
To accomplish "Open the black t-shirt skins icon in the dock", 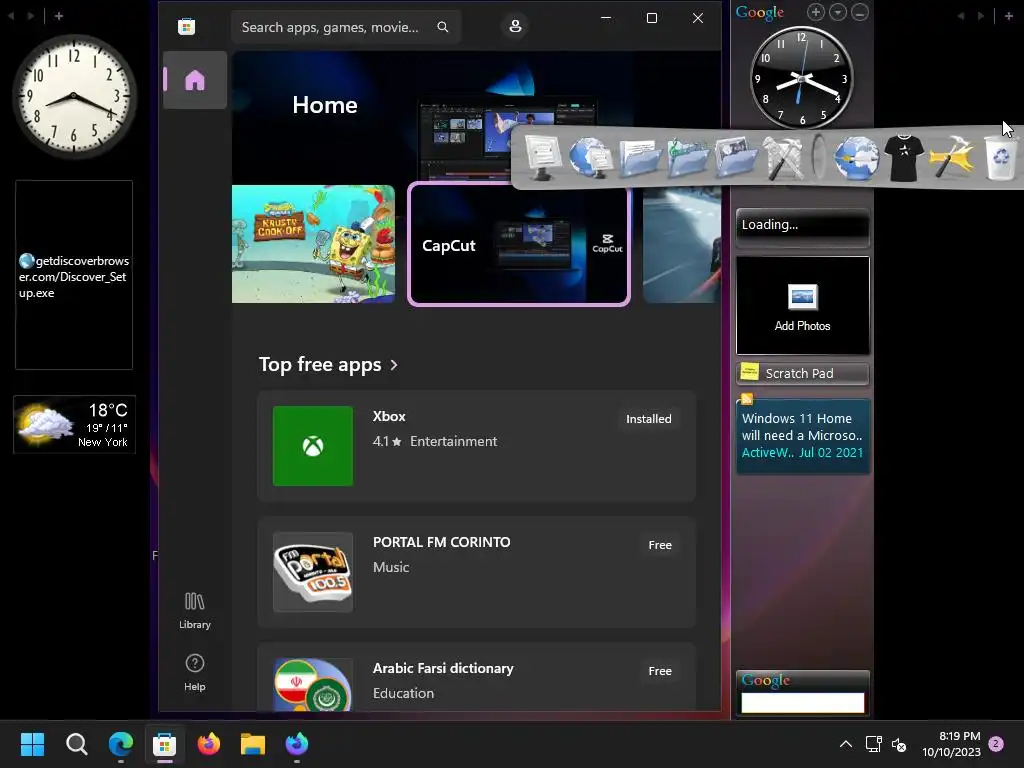I will pos(904,158).
